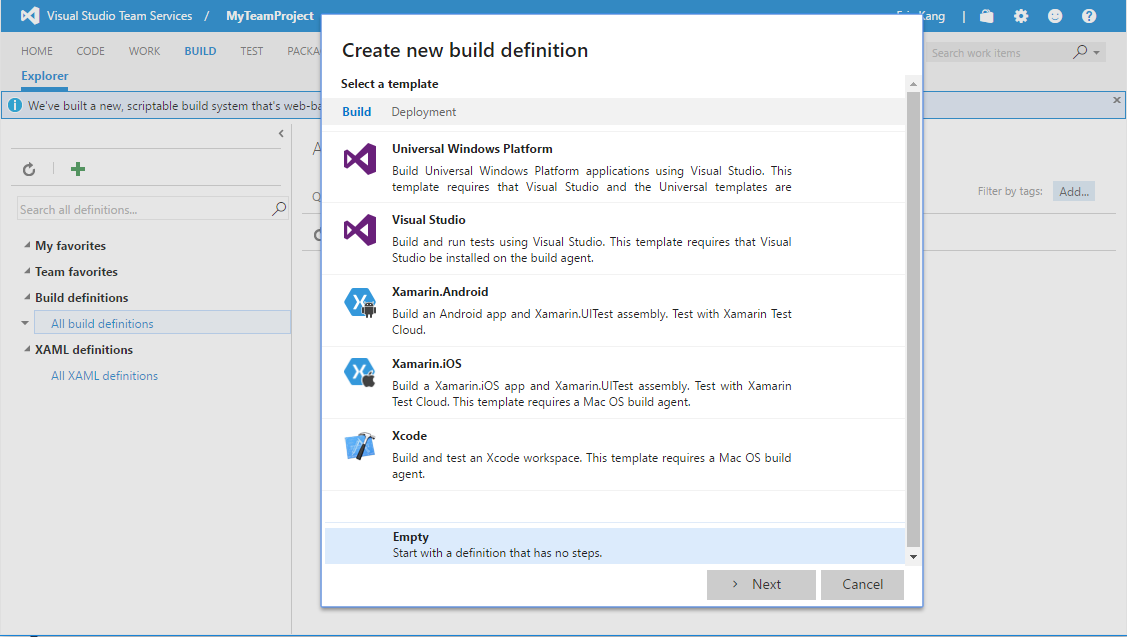Go to the CODE hub
1127x637 pixels.
coord(91,51)
